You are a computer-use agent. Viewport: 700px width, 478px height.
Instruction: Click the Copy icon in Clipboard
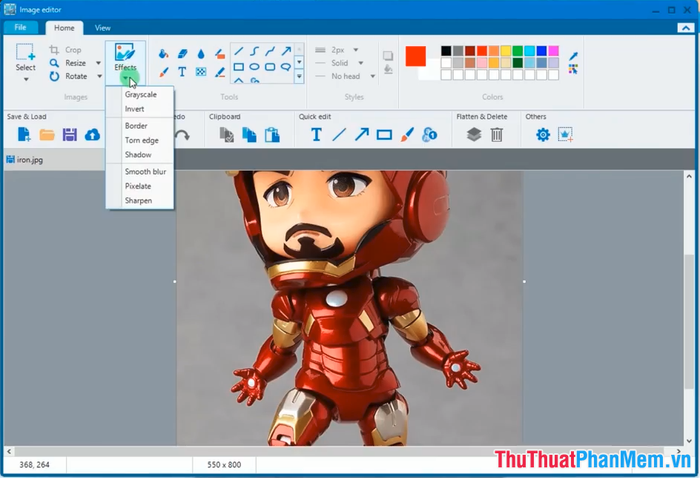(x=249, y=134)
